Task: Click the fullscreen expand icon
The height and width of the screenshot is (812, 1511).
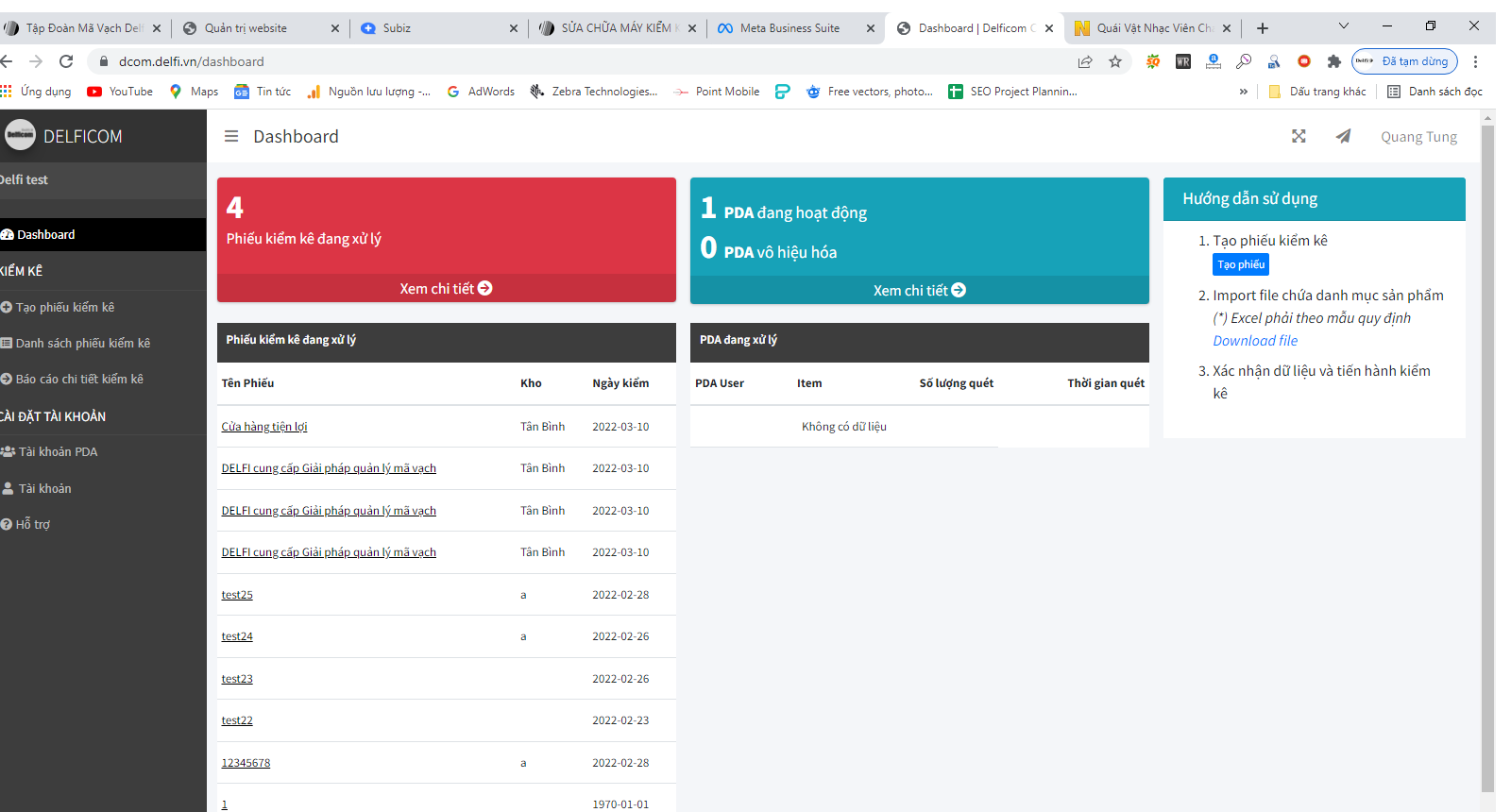Action: point(1299,137)
